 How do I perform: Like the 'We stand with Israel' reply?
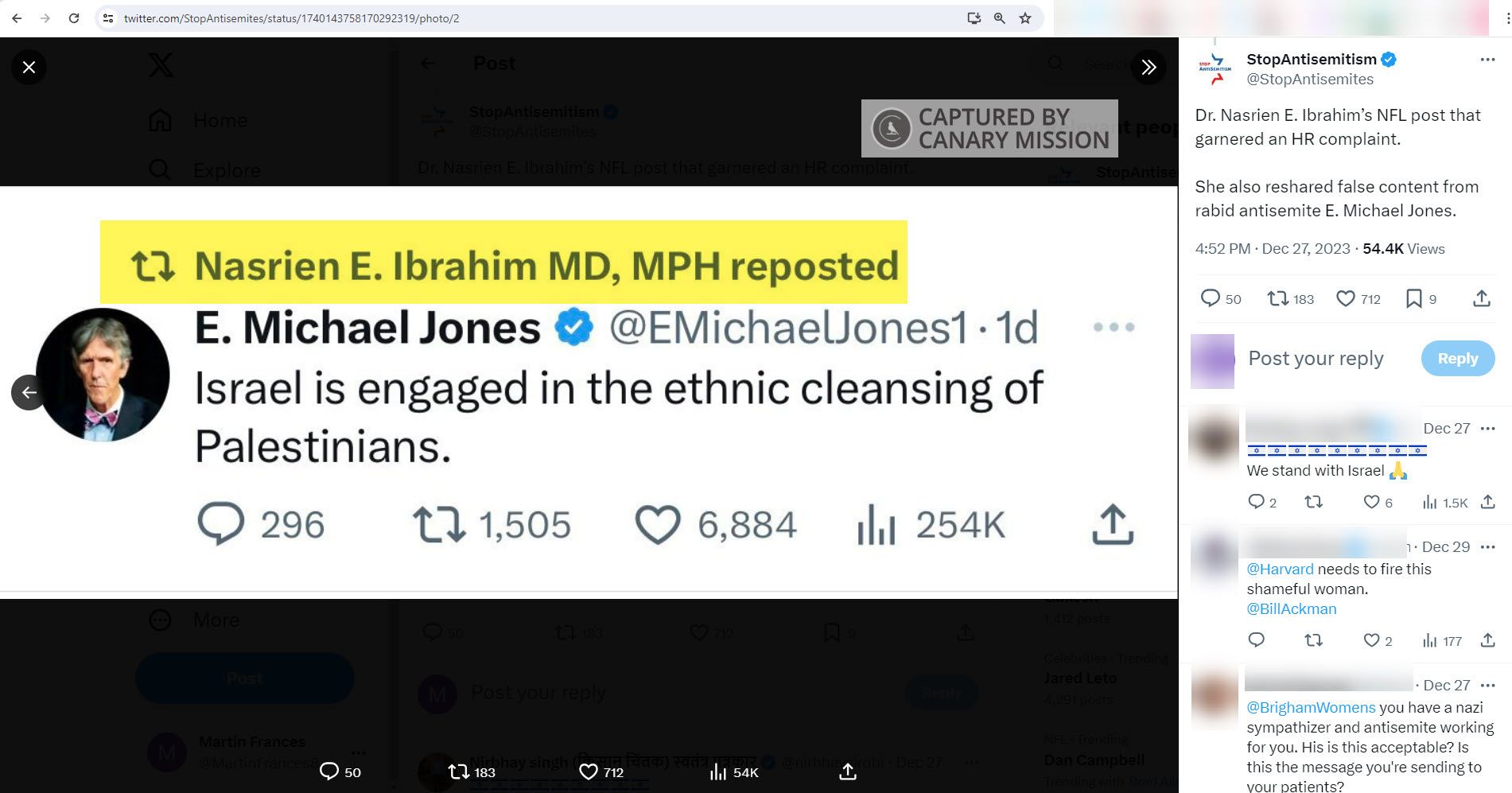tap(1371, 502)
